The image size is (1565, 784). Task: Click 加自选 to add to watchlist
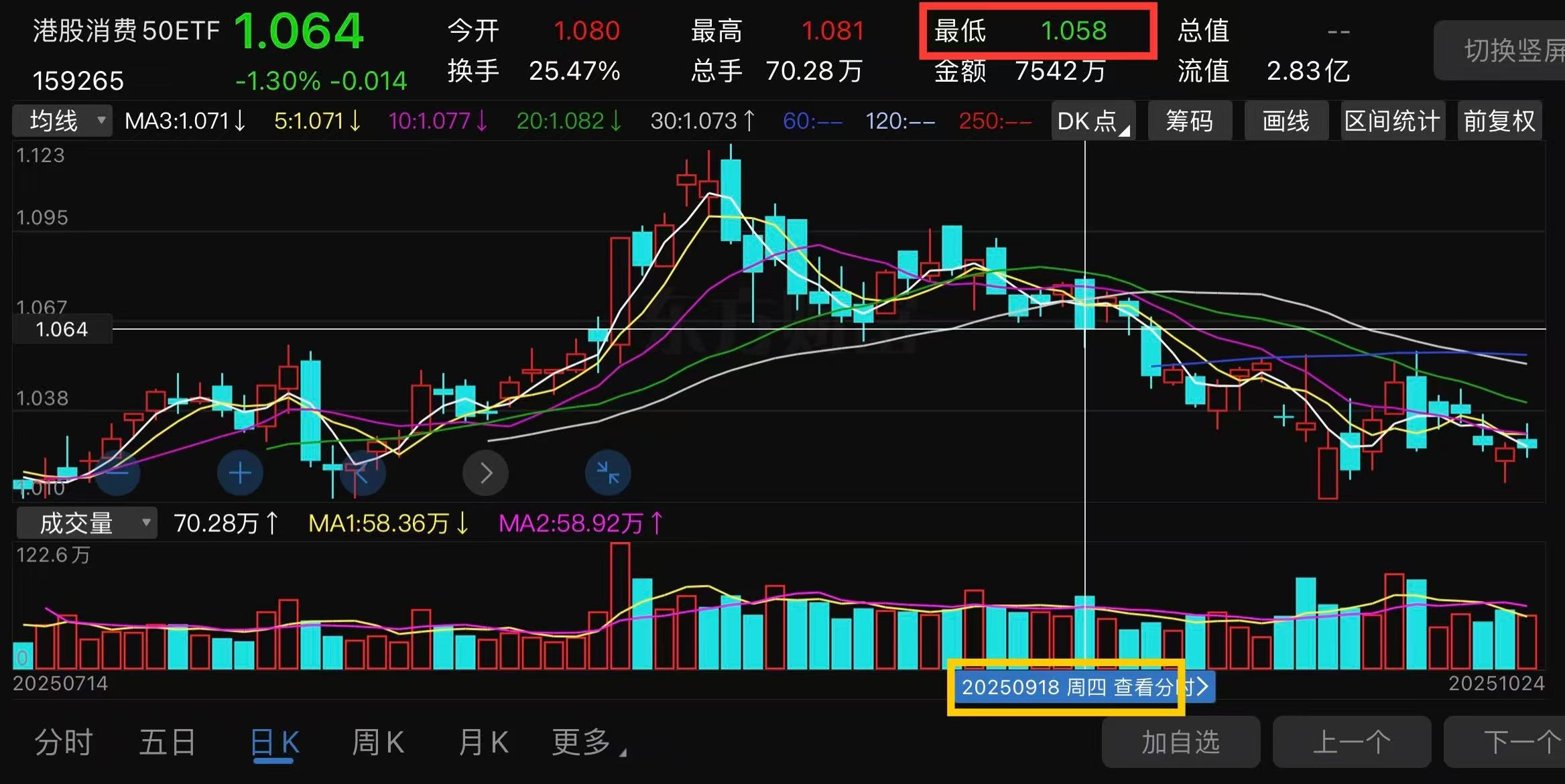click(1180, 742)
